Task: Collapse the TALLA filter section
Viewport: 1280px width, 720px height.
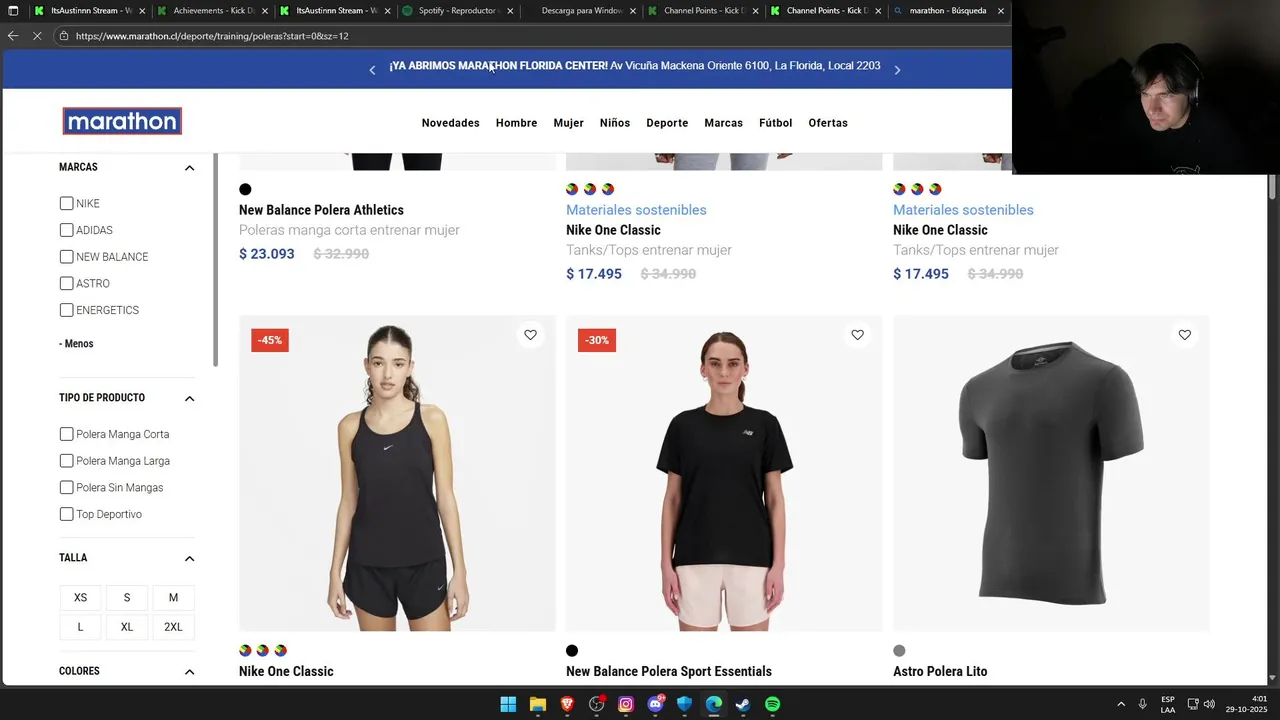Action: [189, 558]
